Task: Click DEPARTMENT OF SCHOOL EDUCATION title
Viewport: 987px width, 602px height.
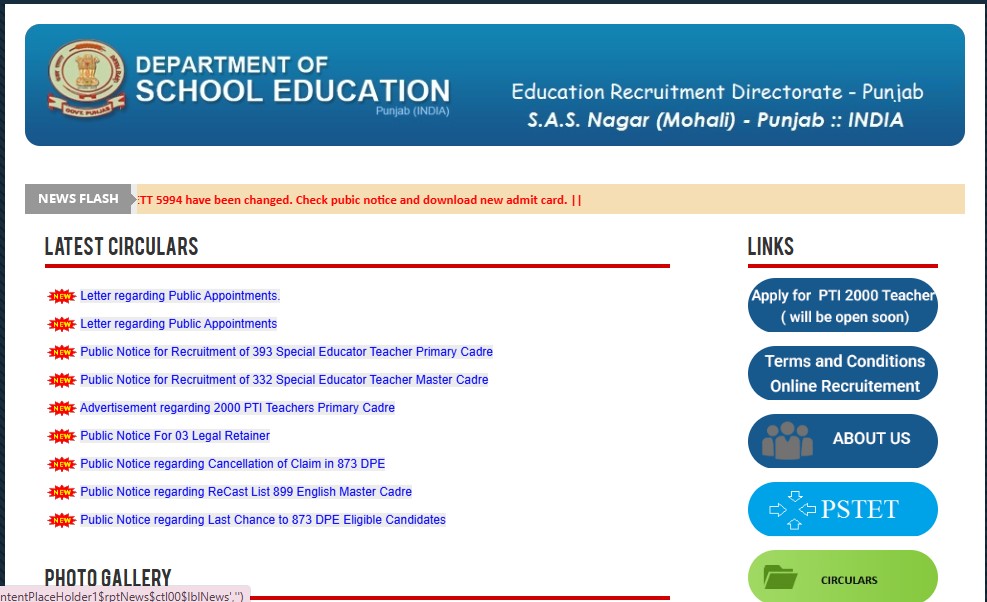Action: click(293, 80)
